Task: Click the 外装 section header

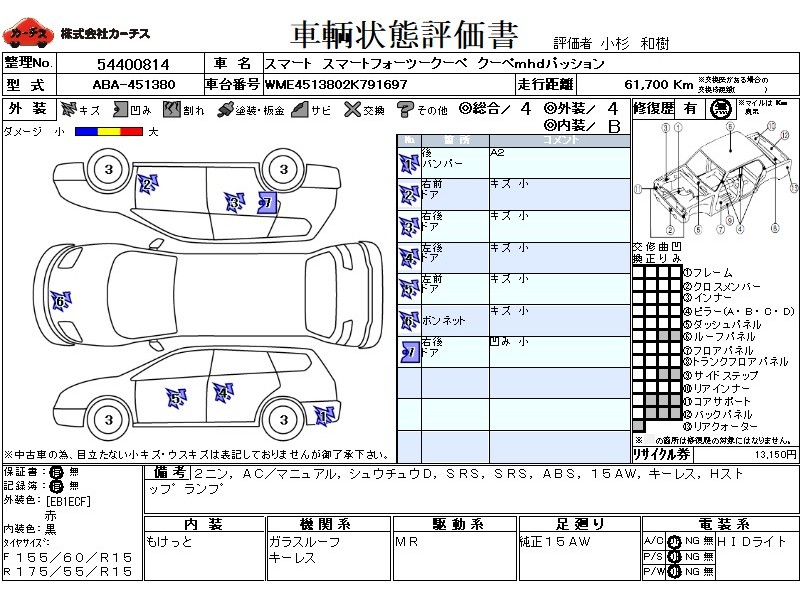Action: point(28,109)
